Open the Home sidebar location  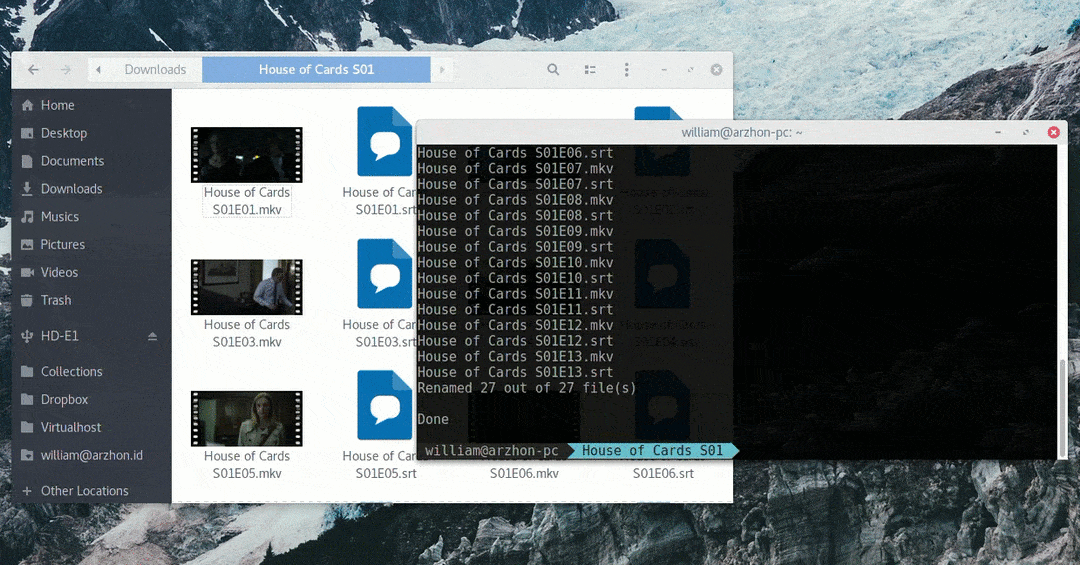(x=91, y=105)
